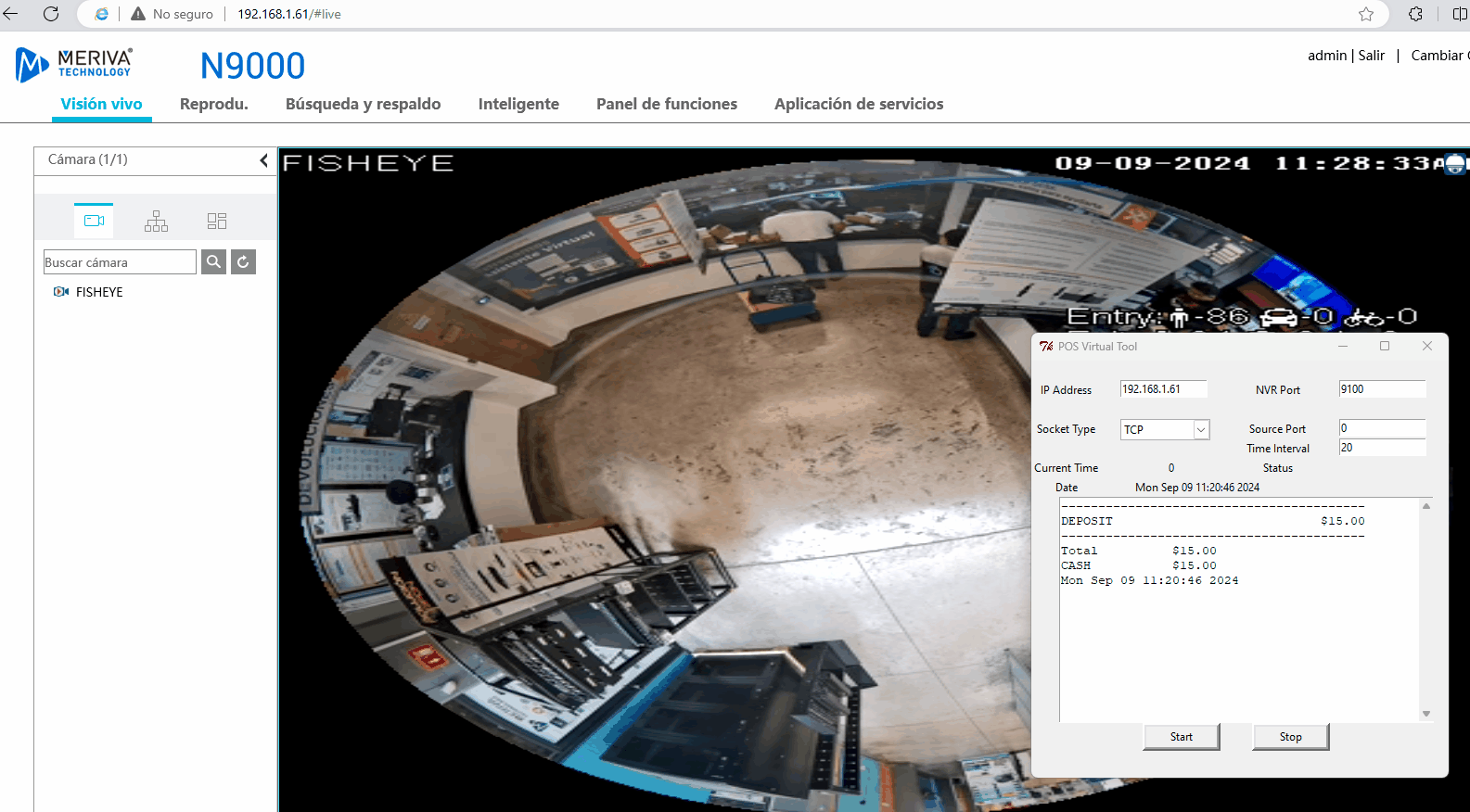Click the No seguro warning icon
This screenshot has width=1470, height=812.
click(x=138, y=14)
